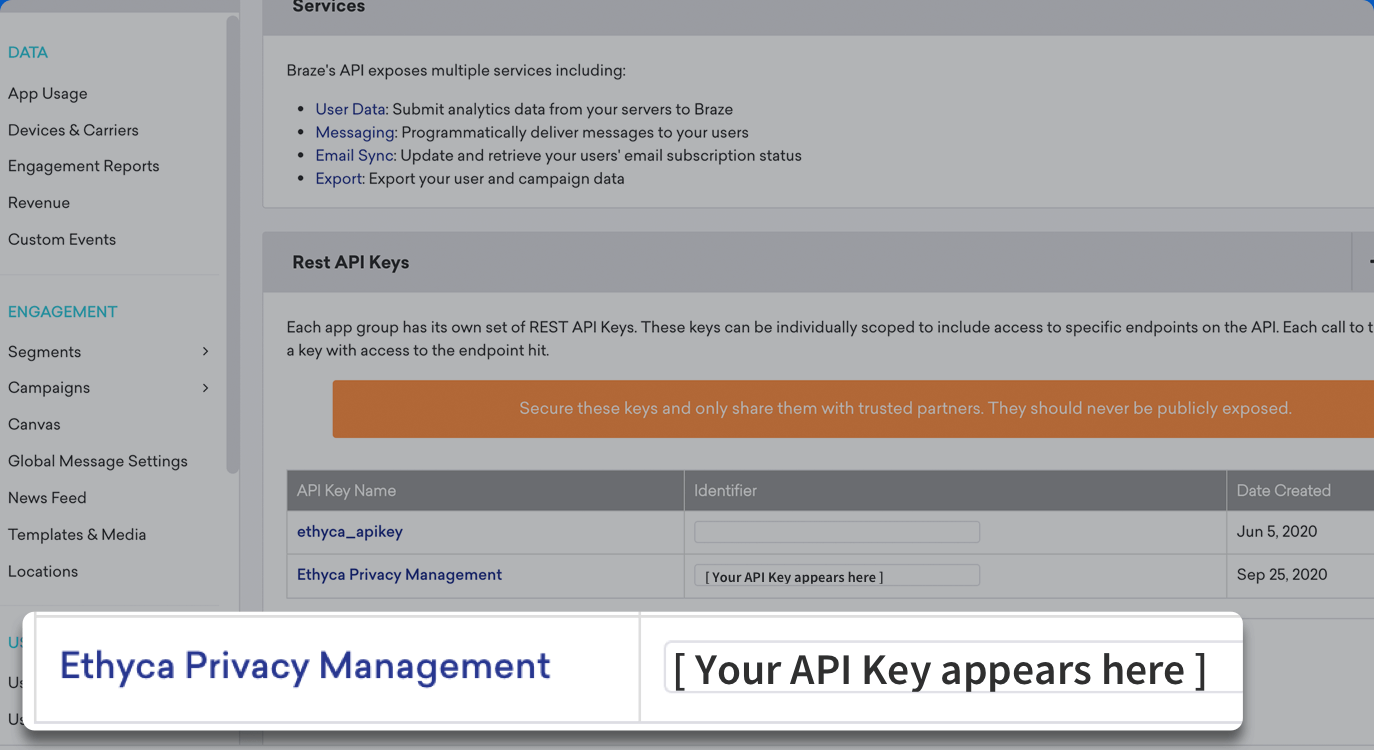Screen dimensions: 1374x750
Task: Open Campaigns in sidebar
Action: click(49, 388)
